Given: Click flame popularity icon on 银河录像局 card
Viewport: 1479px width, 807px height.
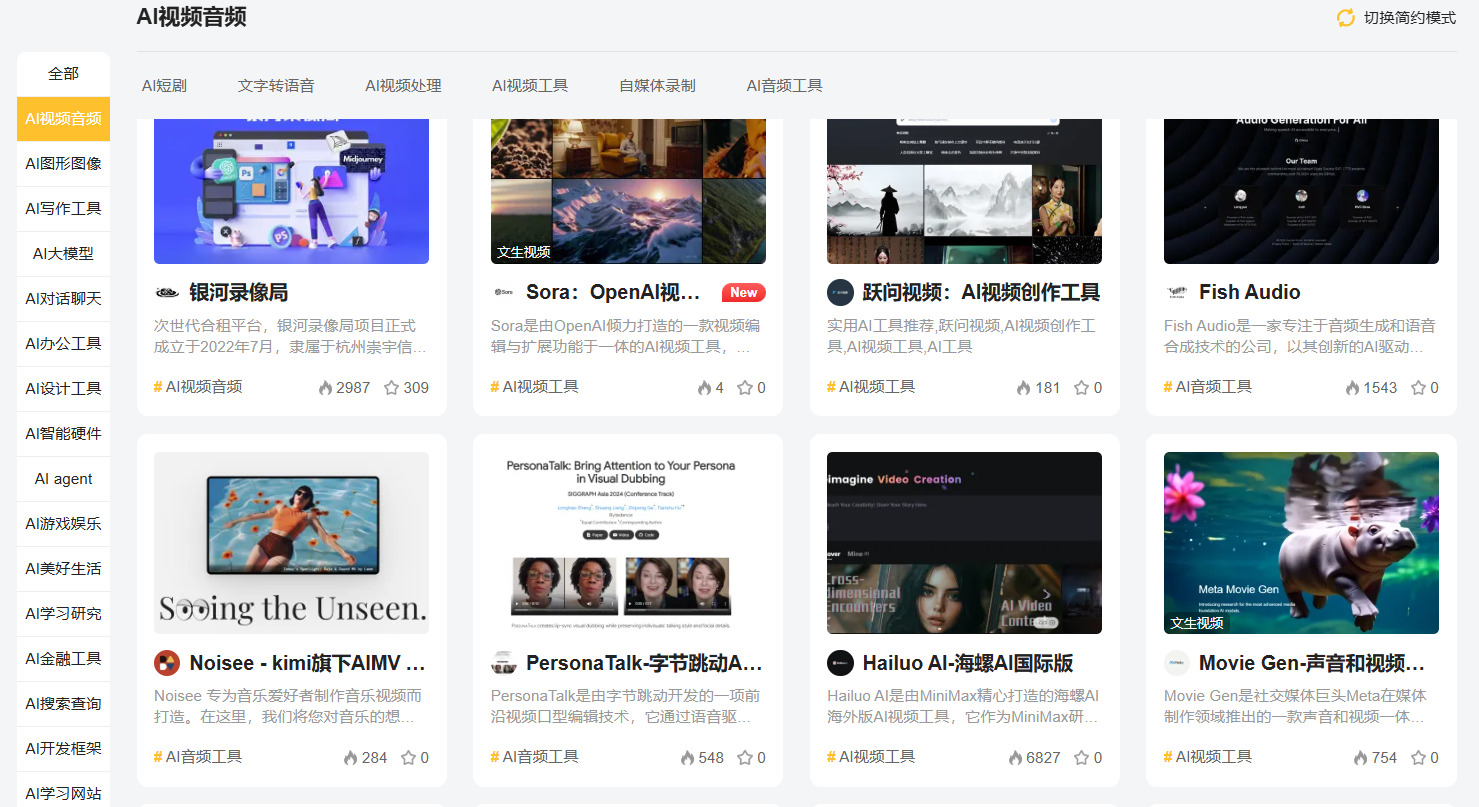Looking at the screenshot, I should tap(325, 388).
